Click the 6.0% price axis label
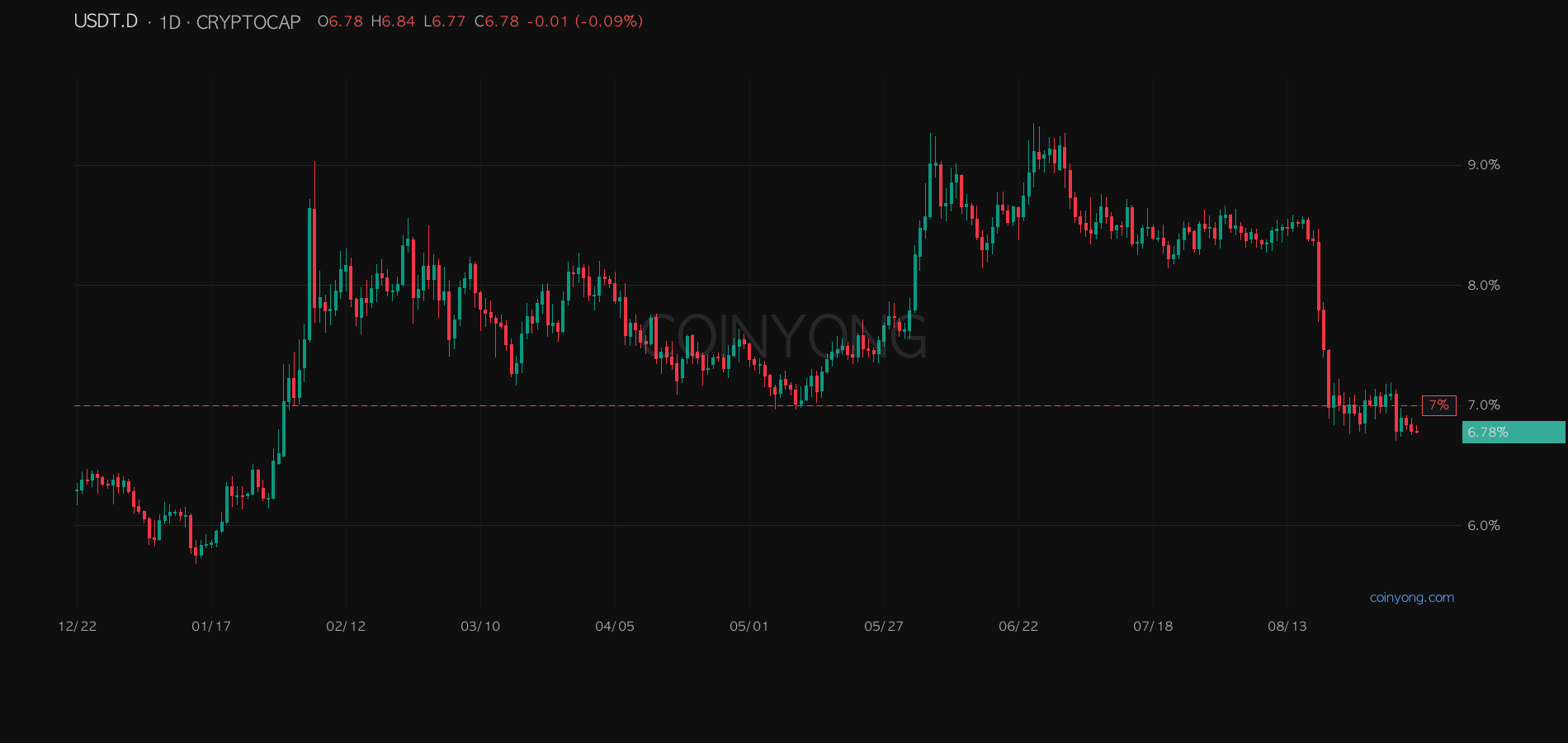The image size is (1568, 743). pos(1484,526)
